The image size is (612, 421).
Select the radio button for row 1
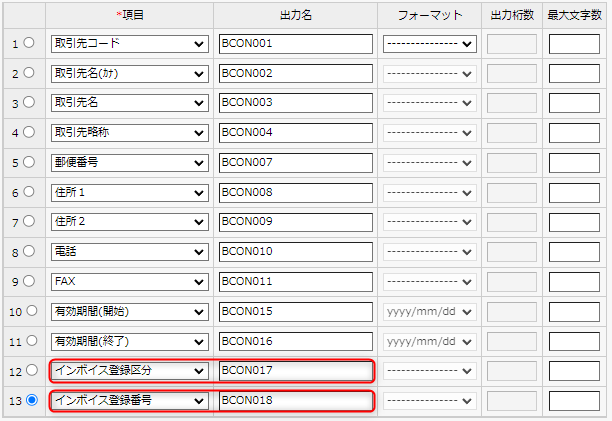coord(31,44)
